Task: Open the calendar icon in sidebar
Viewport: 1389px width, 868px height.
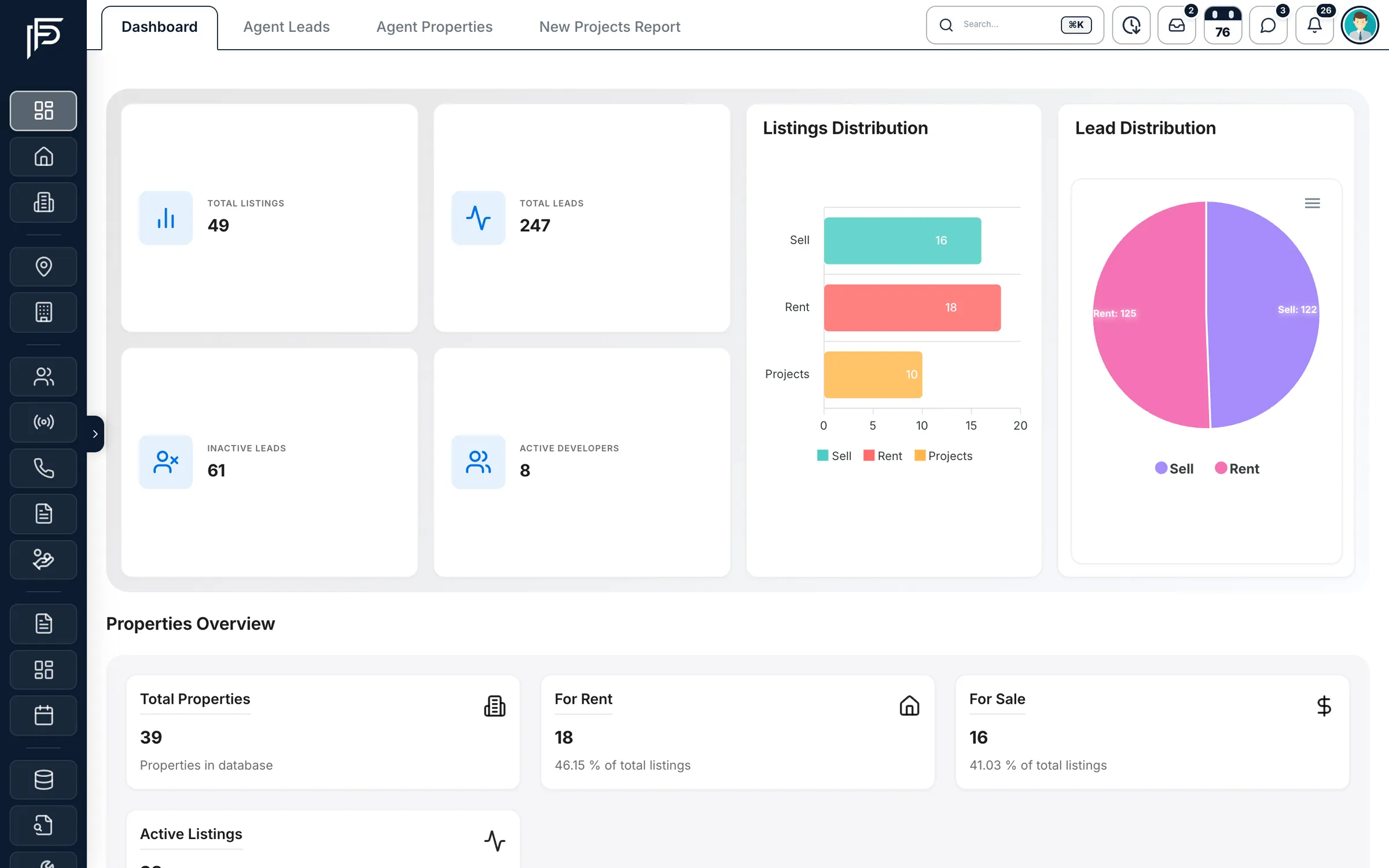Action: [x=43, y=715]
